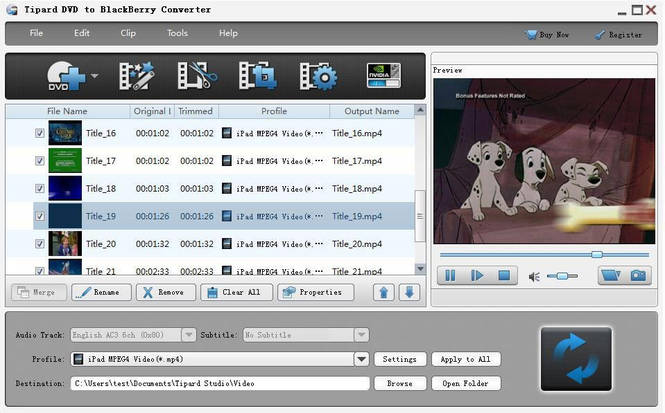Viewport: 665px width, 413px height.
Task: Uncheck the Title_17 checkbox
Action: [39, 161]
